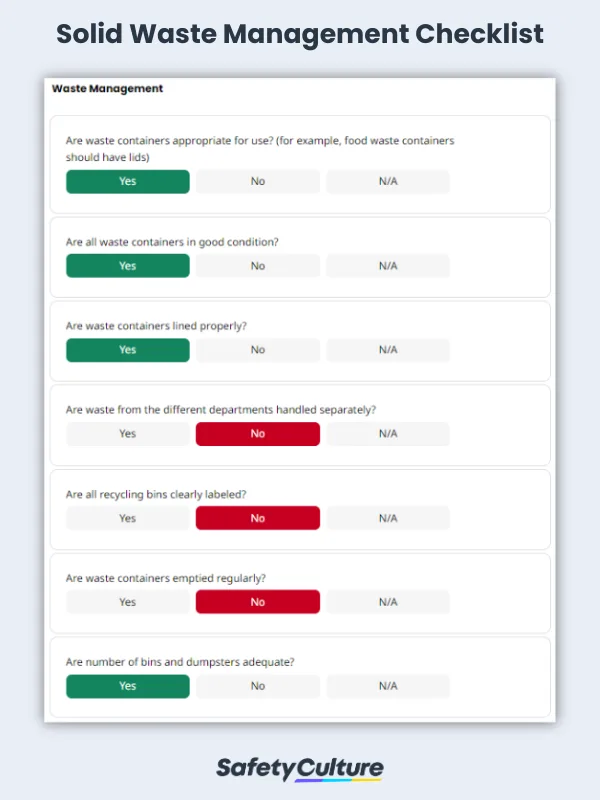Mark N/A for recycling bins clearly labeled
Screen dimensions: 600x800
pos(388,518)
